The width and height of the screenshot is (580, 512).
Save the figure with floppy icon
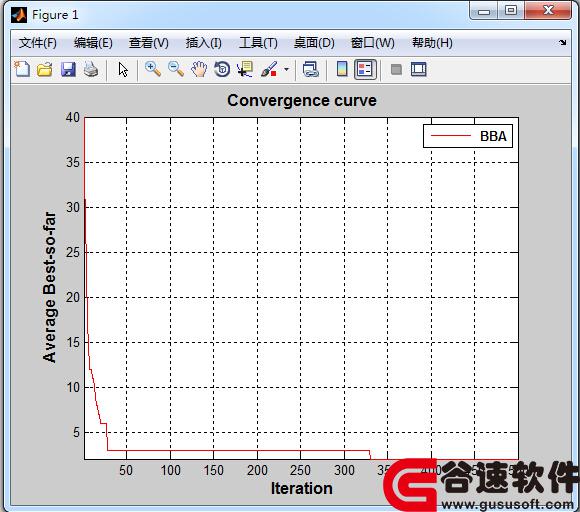[68, 69]
